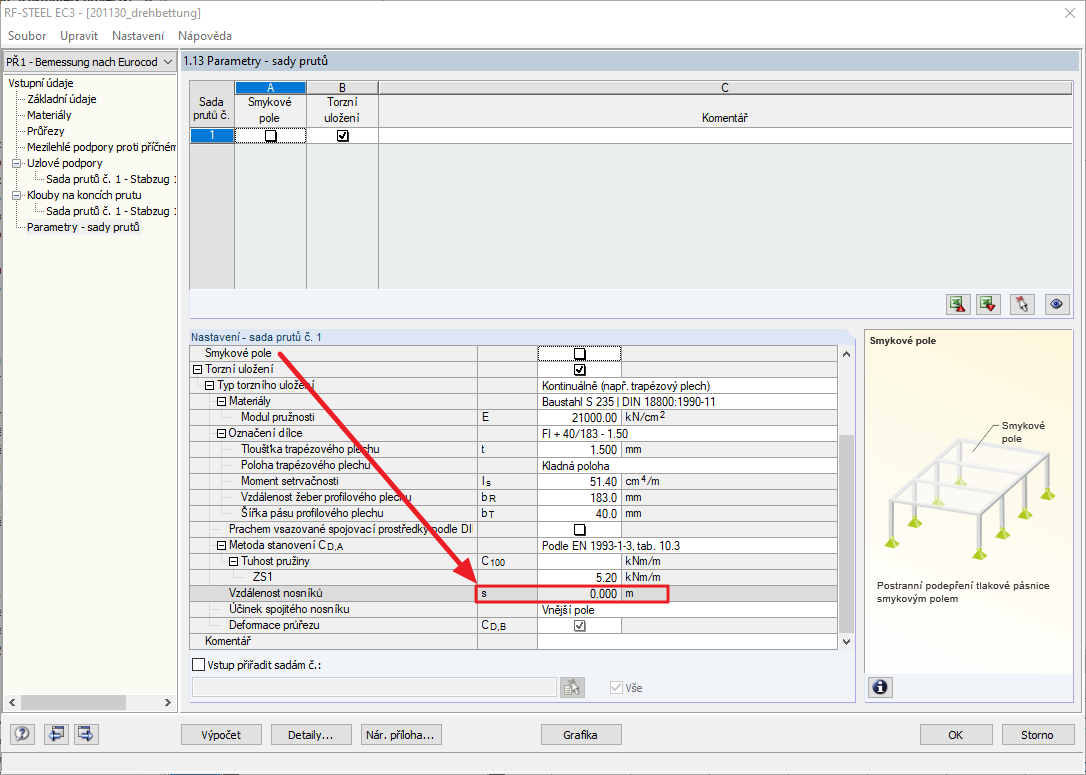Screen dimensions: 1086x775
Task: Tick the Smykové pole checkbox in row 1
Action: tap(271, 136)
